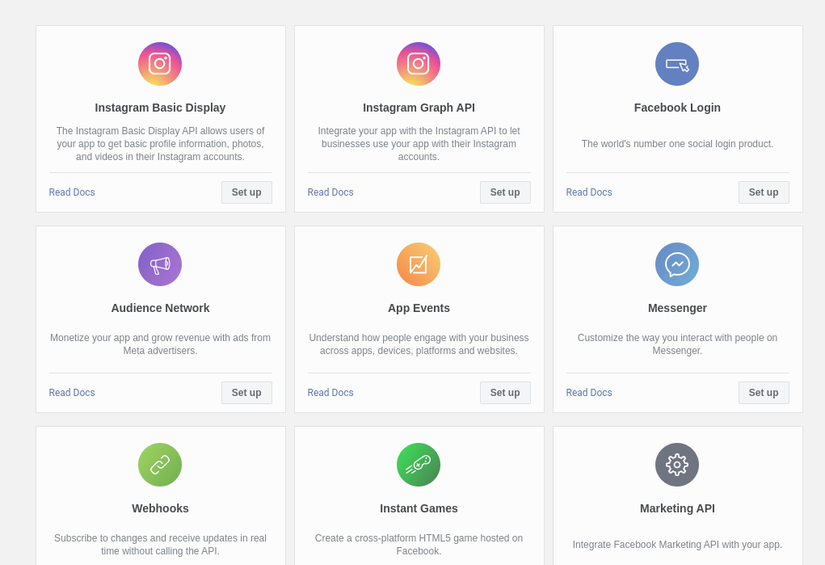Set up Audience Network

pos(246,392)
